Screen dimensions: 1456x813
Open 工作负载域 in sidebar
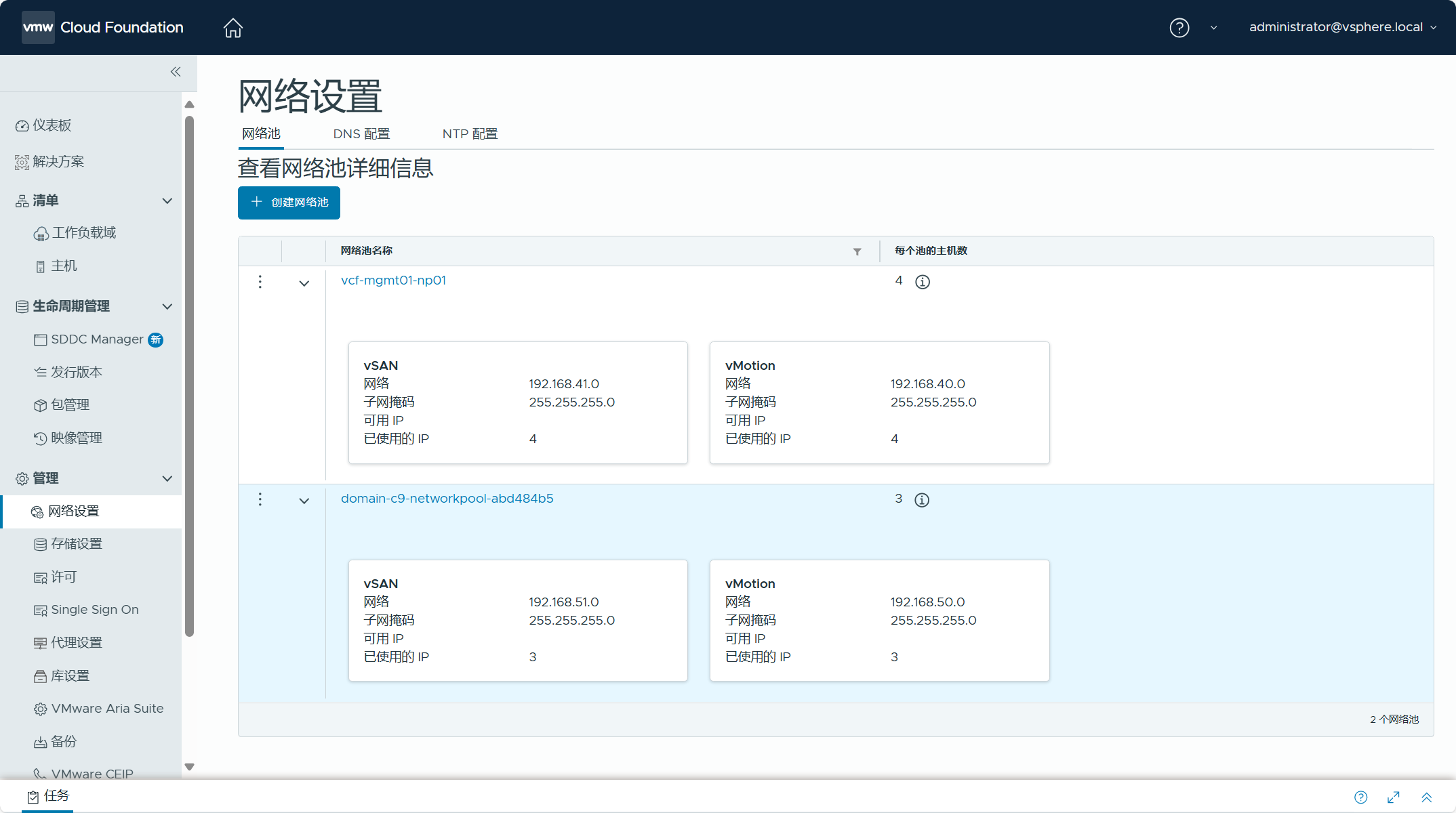75,233
